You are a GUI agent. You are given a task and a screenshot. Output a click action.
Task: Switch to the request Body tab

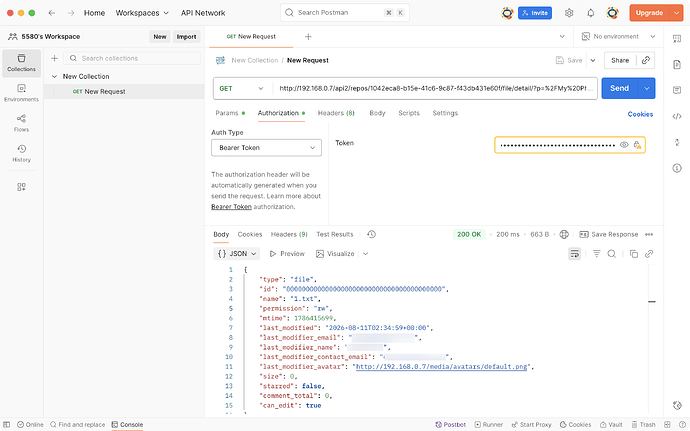coord(377,113)
